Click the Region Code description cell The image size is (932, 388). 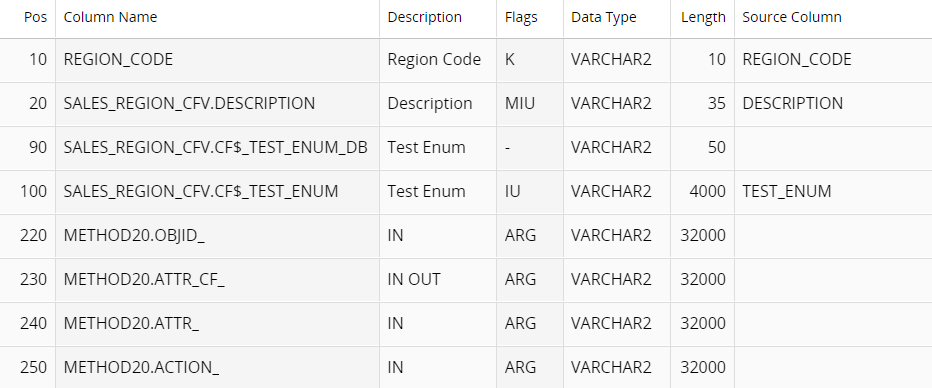438,59
